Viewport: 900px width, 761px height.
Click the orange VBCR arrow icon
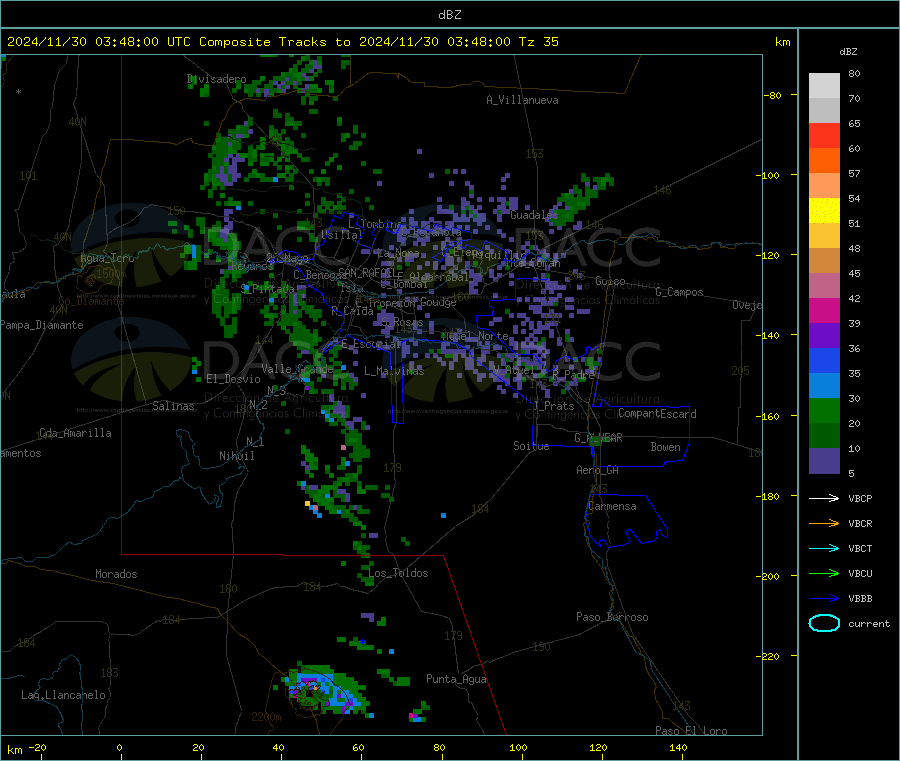click(824, 523)
